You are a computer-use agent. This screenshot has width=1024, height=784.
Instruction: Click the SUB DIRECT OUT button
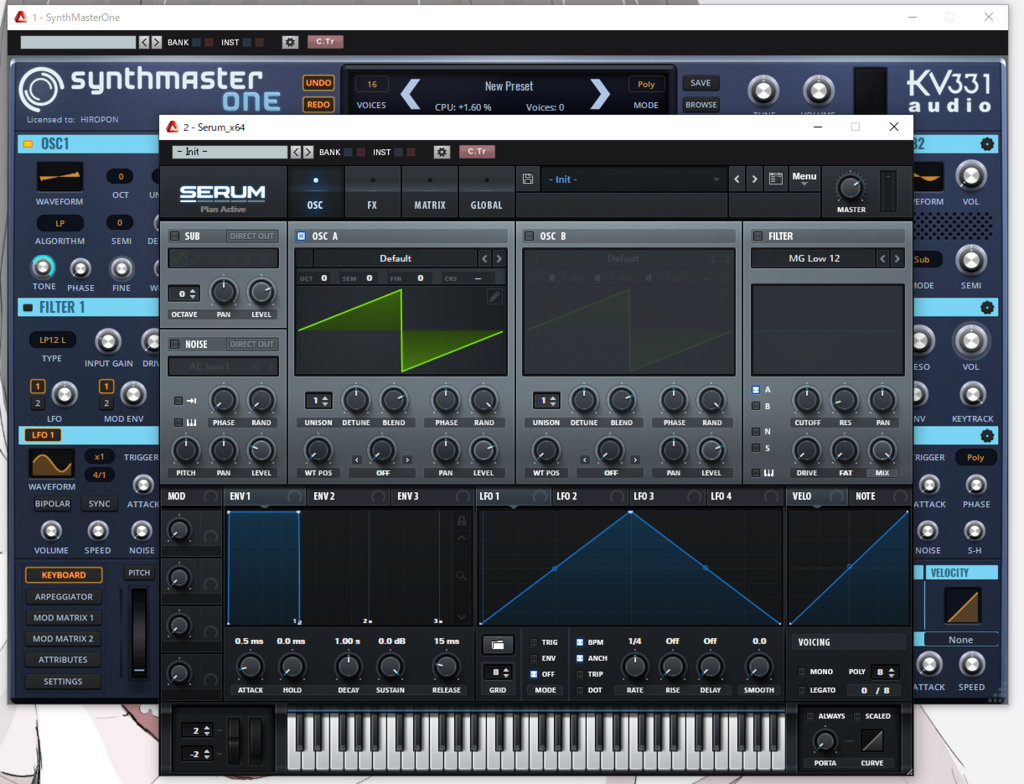pyautogui.click(x=252, y=236)
